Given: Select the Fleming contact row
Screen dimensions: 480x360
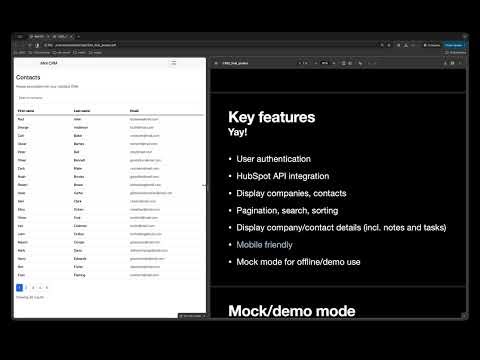Looking at the screenshot, I should (x=110, y=275).
